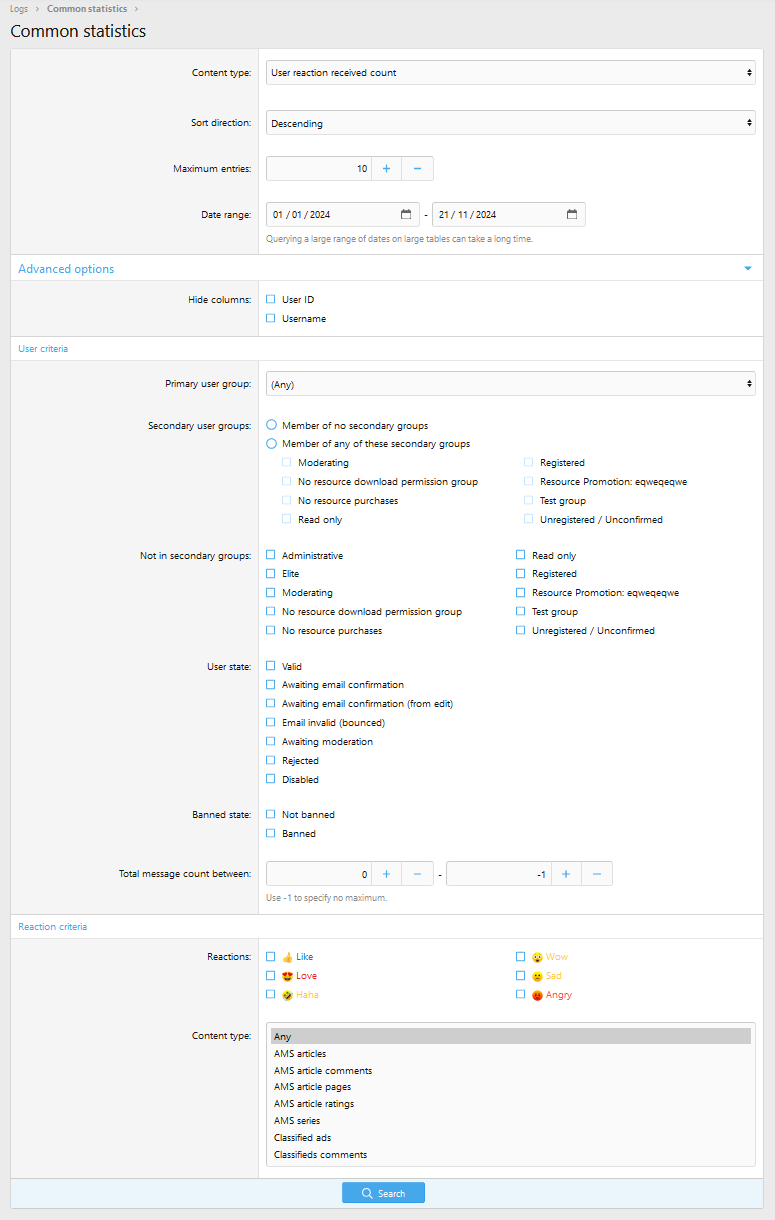The height and width of the screenshot is (1220, 775).
Task: Open calendar picker for end date
Action: [572, 214]
